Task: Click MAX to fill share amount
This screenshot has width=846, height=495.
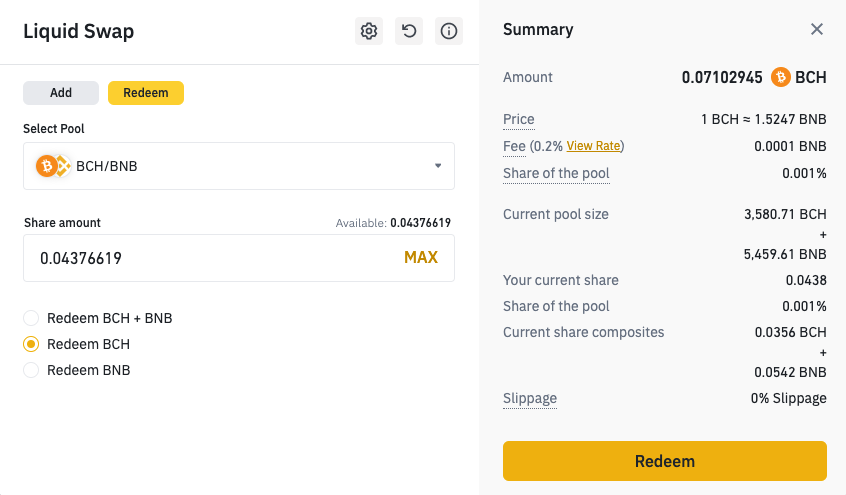Action: [x=421, y=257]
